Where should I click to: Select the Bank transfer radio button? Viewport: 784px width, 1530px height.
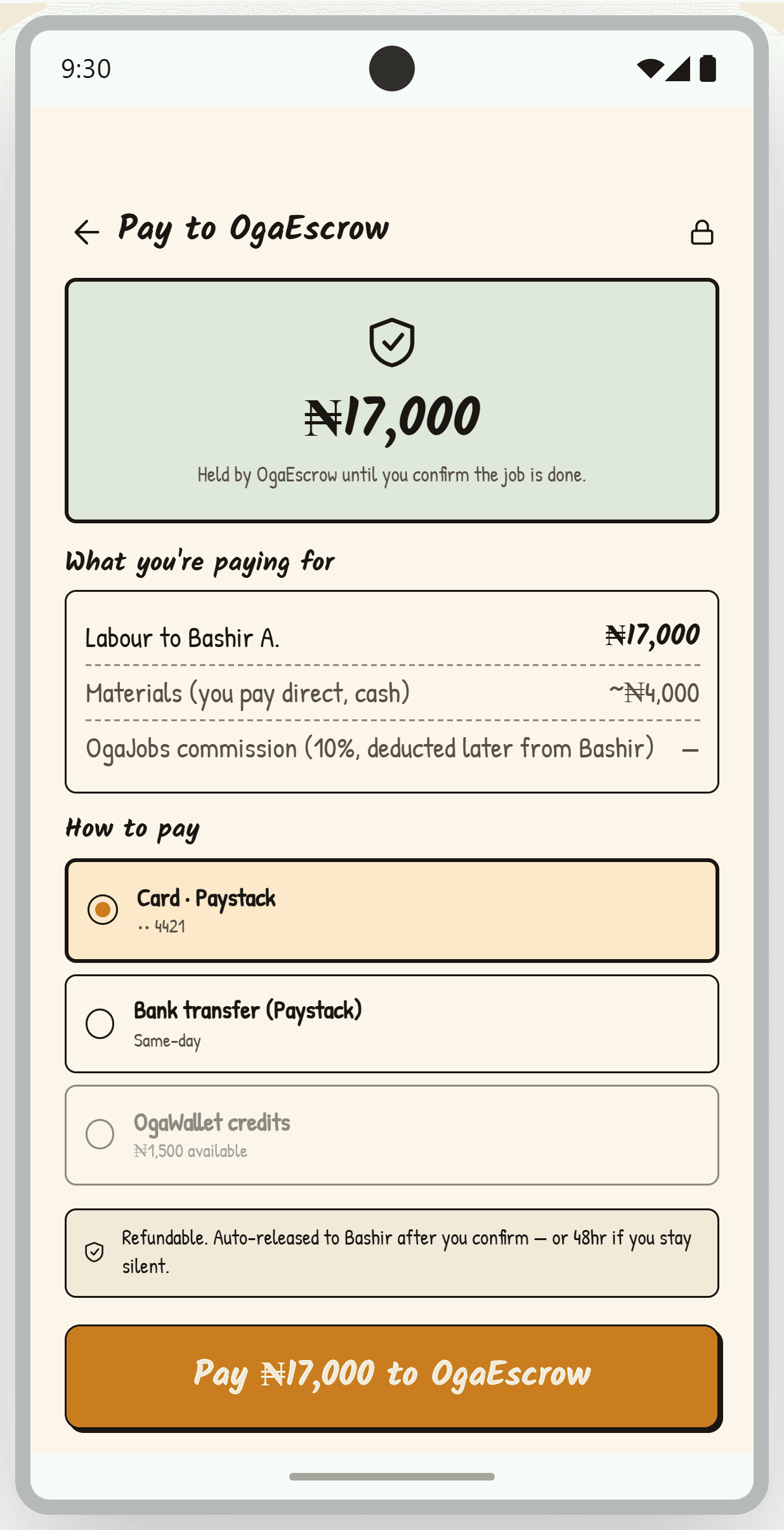click(x=100, y=1024)
